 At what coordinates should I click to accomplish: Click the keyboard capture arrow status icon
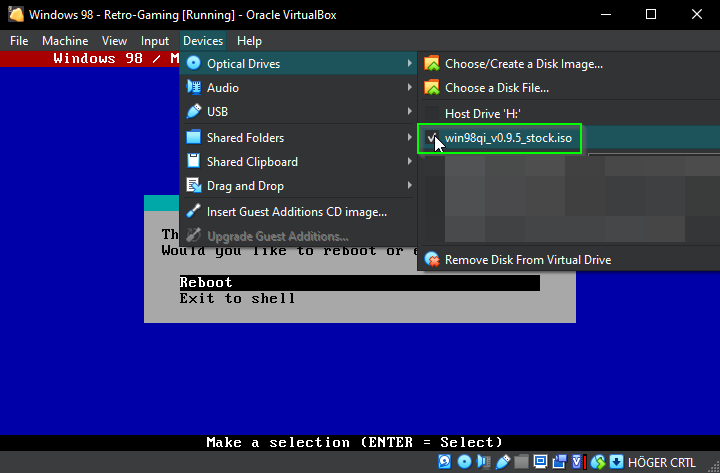click(616, 462)
